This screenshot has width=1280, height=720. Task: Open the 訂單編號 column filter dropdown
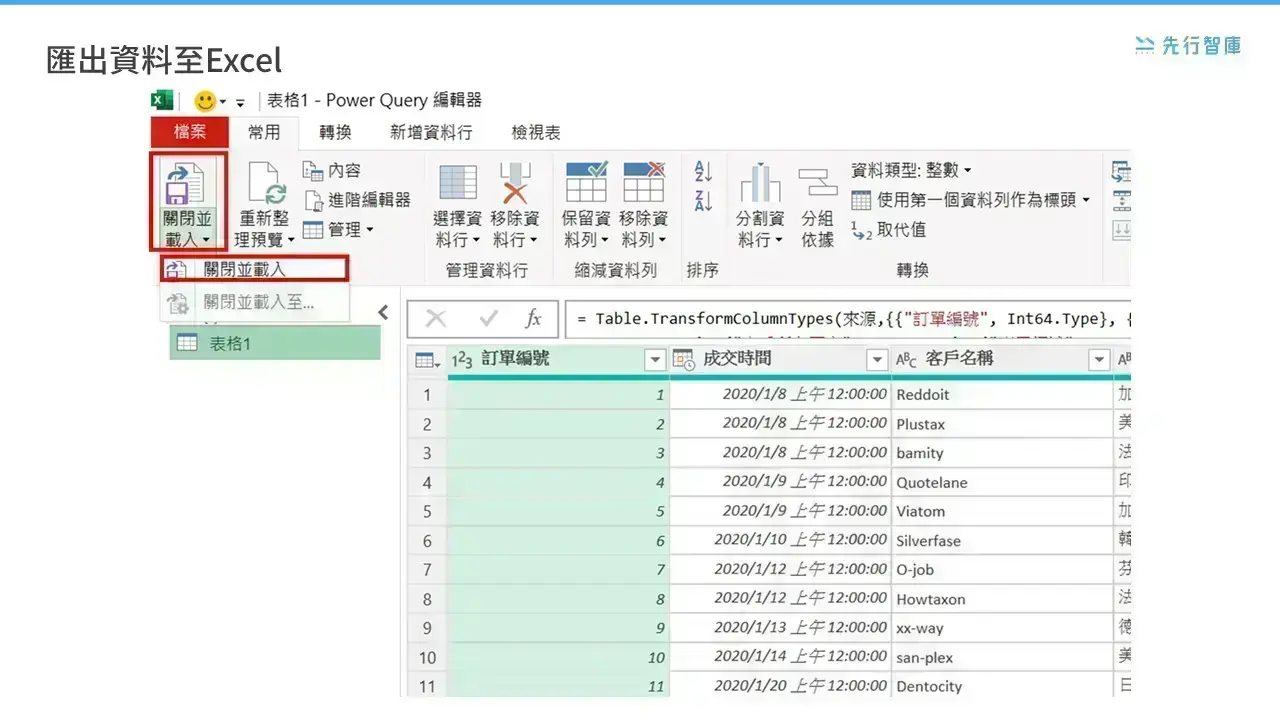tap(655, 360)
